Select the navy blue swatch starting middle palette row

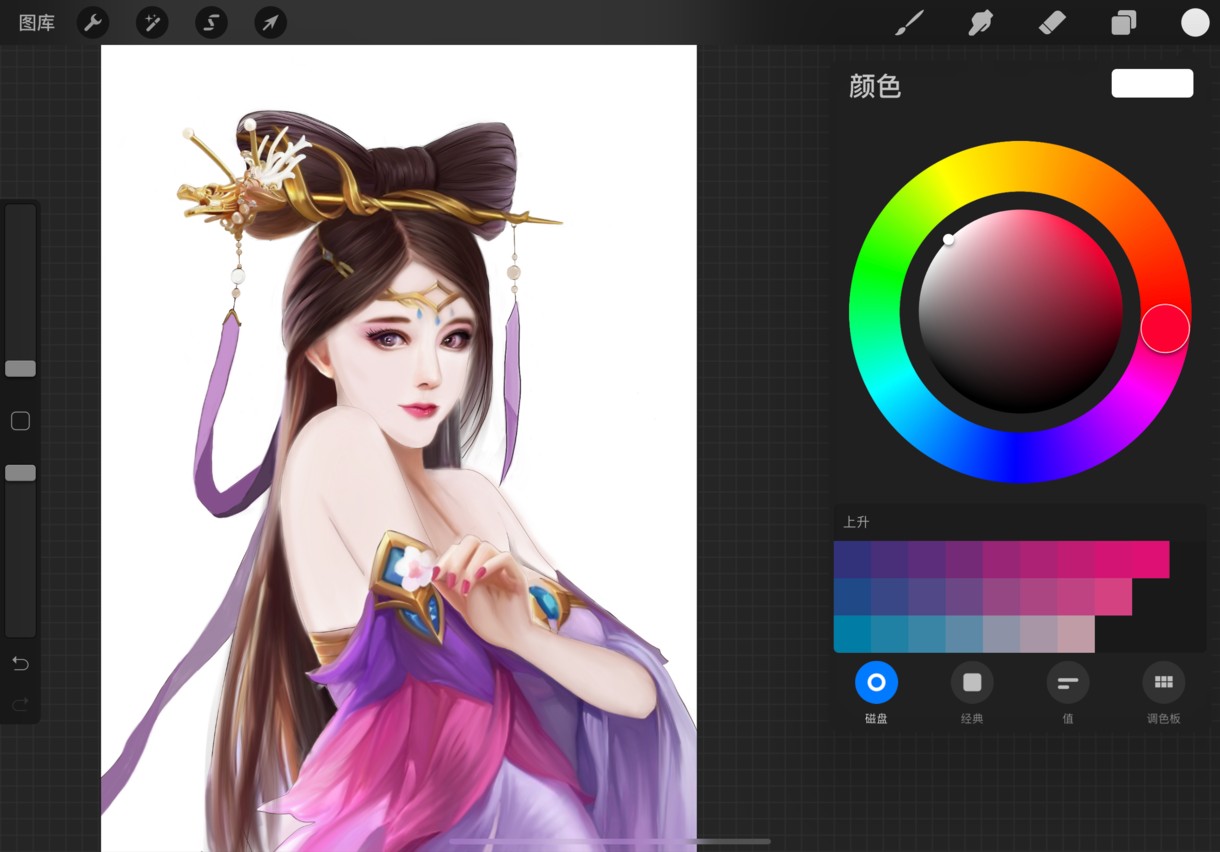tap(852, 597)
